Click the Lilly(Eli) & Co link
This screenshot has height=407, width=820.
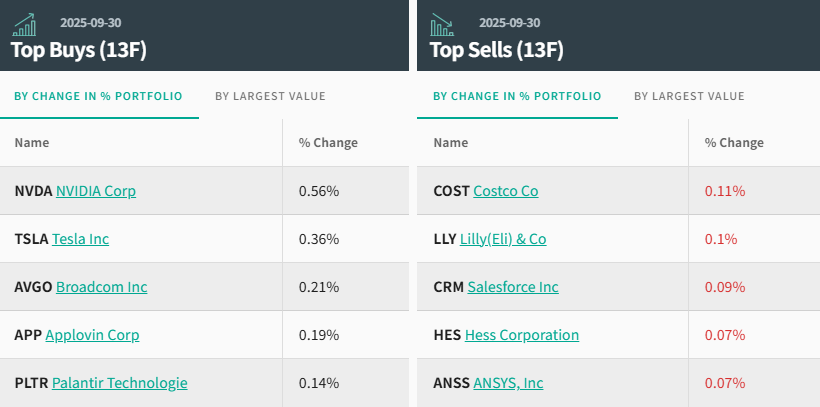click(503, 239)
